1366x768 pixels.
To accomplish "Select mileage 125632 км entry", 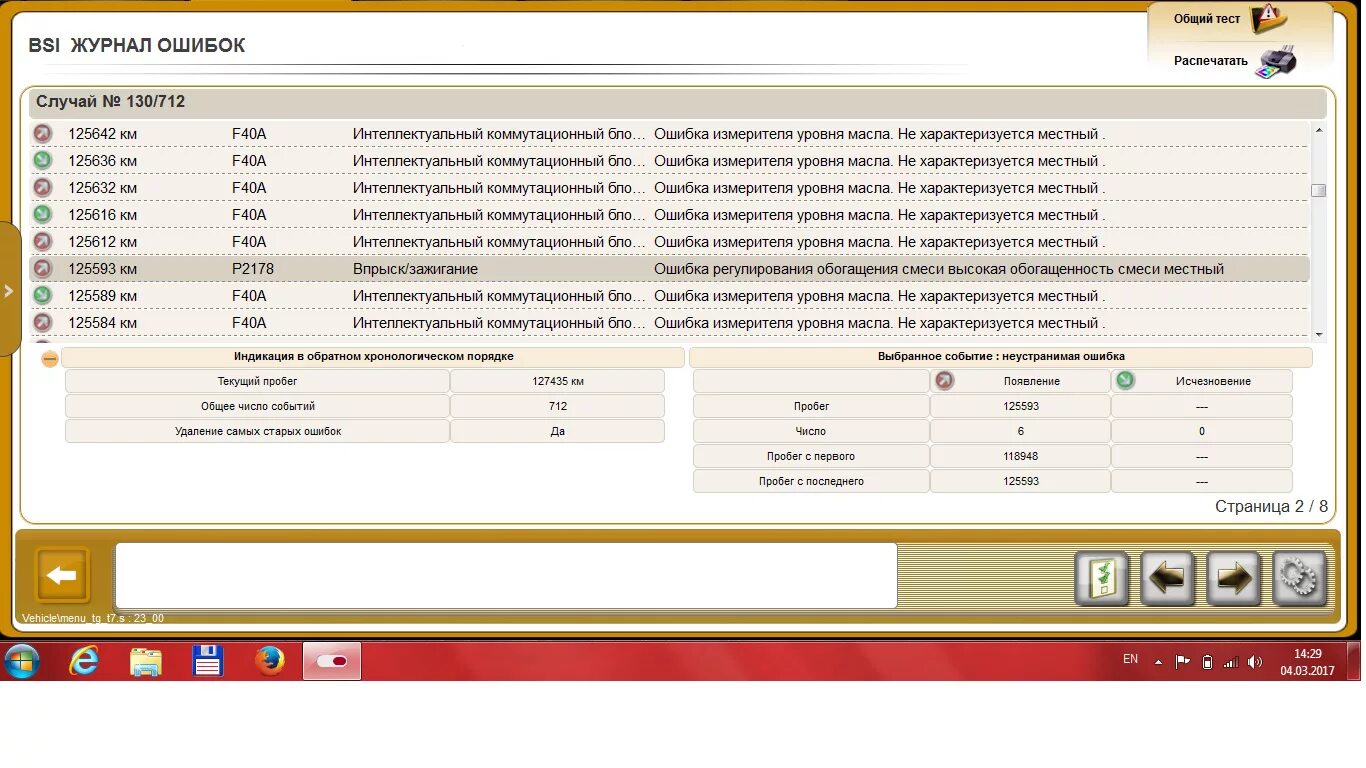I will tap(102, 187).
